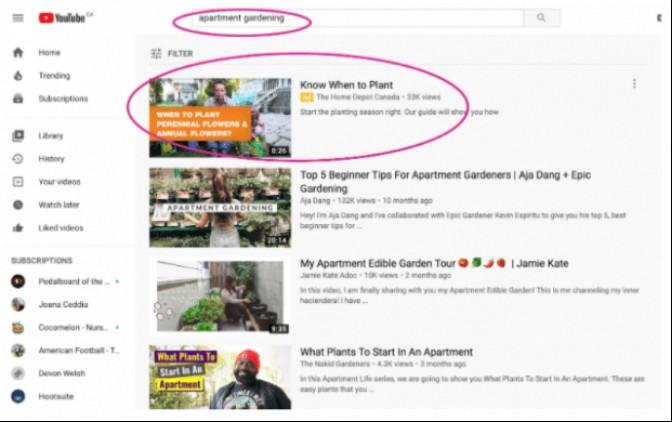
Task: Open the hamburger guide menu
Action: click(18, 18)
